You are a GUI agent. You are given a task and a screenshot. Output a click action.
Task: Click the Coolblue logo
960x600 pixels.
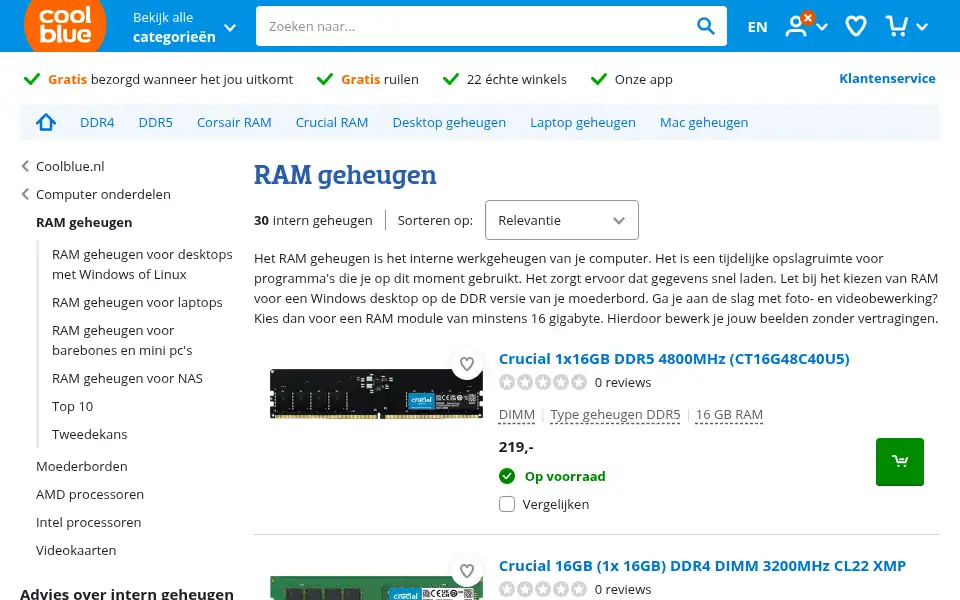(65, 24)
